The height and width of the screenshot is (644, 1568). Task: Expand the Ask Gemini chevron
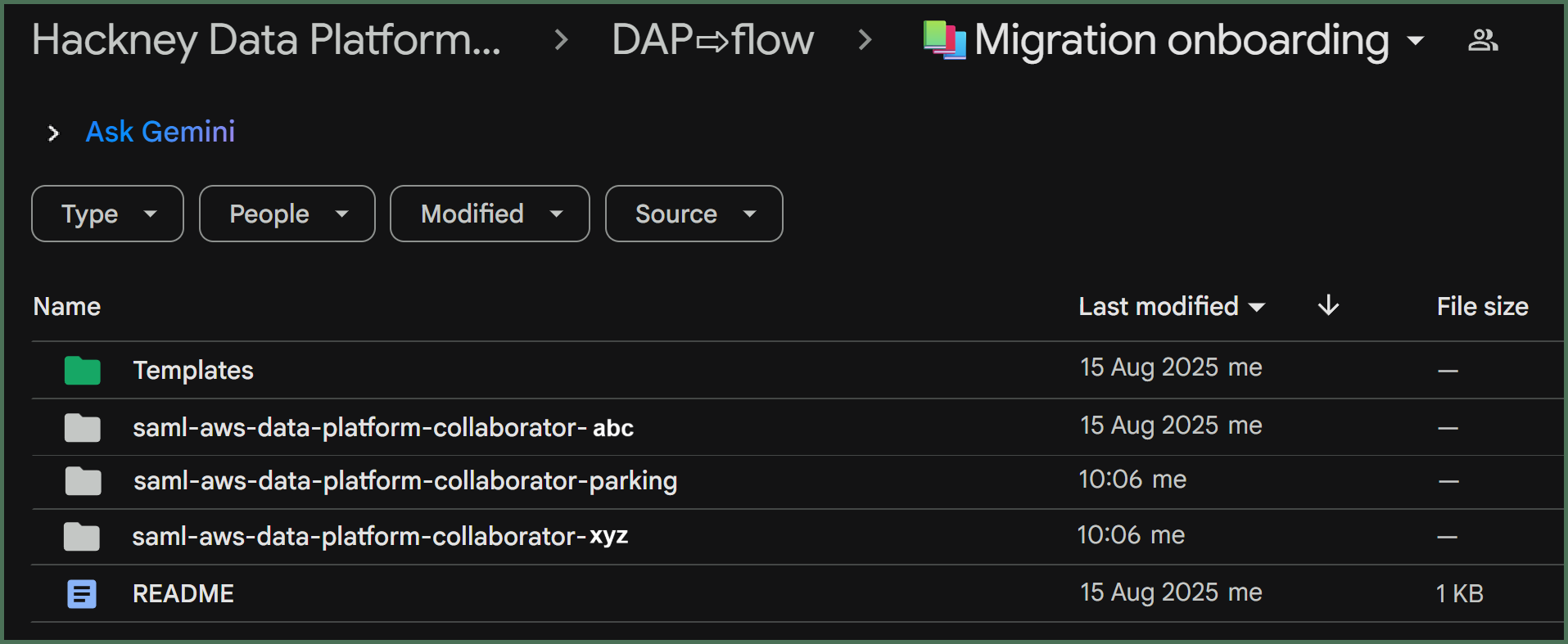(53, 133)
